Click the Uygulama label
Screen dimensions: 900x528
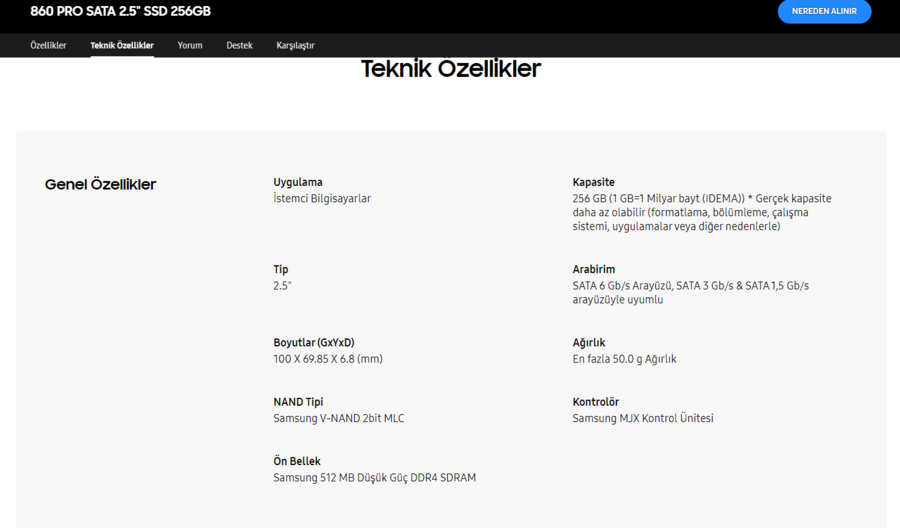[298, 183]
